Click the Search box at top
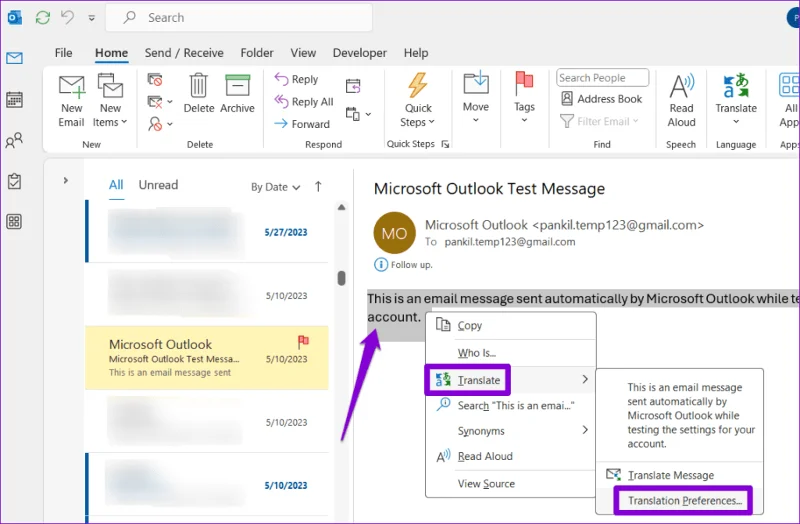Screen dimensions: 800x524 tap(239, 18)
